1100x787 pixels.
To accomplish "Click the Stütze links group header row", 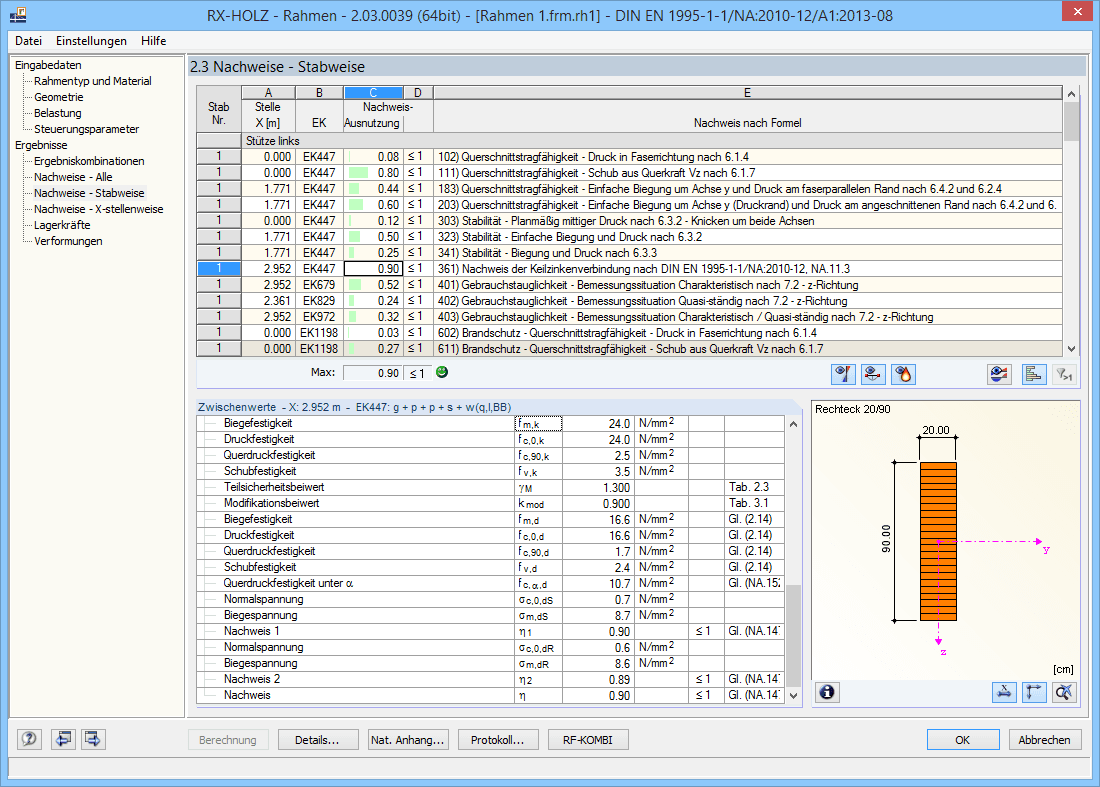I will pyautogui.click(x=629, y=141).
